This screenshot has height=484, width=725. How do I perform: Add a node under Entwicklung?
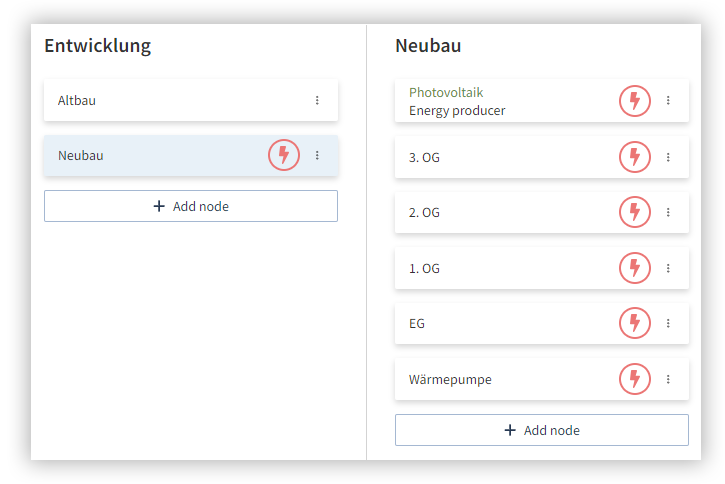coord(191,206)
